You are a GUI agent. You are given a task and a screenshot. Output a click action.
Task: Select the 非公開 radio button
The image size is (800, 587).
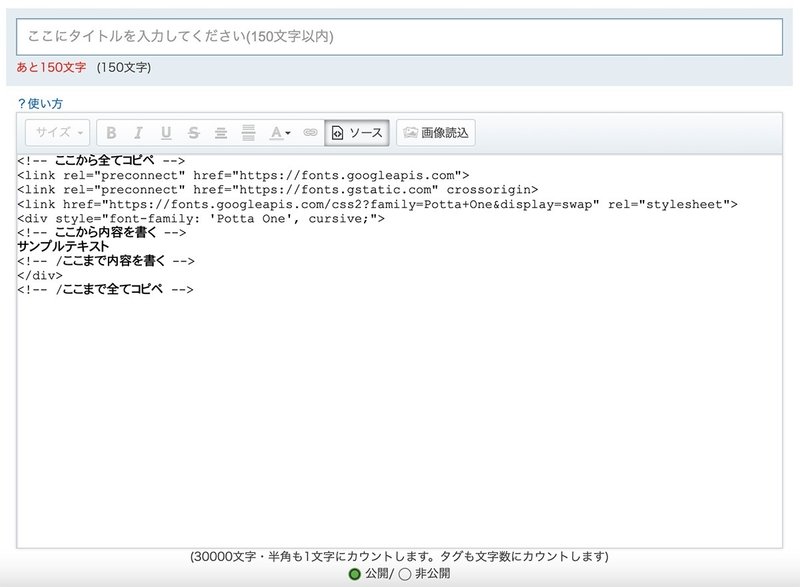click(405, 574)
